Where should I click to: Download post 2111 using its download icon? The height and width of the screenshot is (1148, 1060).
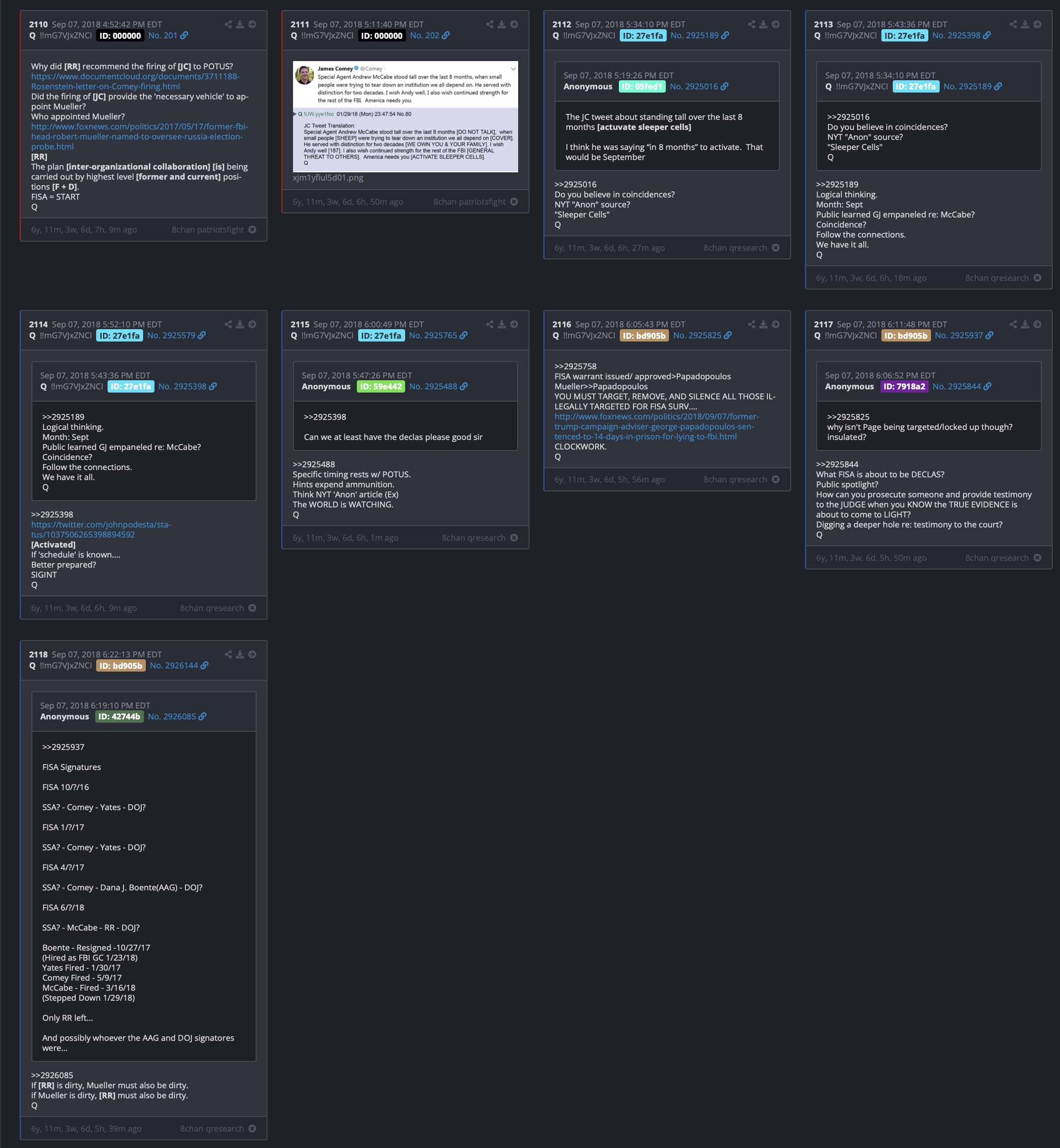[502, 25]
